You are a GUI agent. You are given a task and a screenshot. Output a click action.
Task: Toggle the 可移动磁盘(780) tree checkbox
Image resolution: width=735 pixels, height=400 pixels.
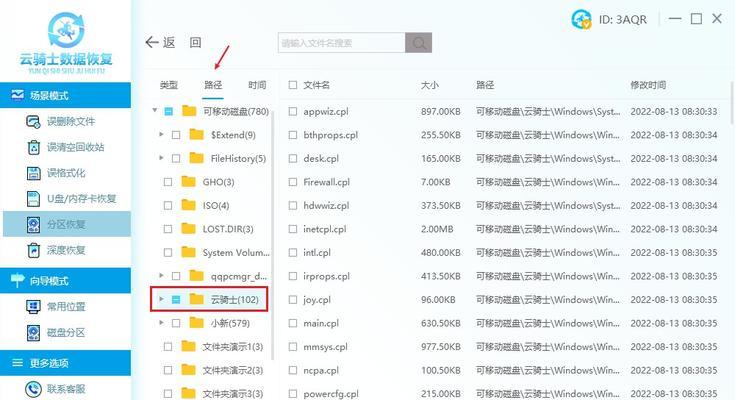[169, 112]
